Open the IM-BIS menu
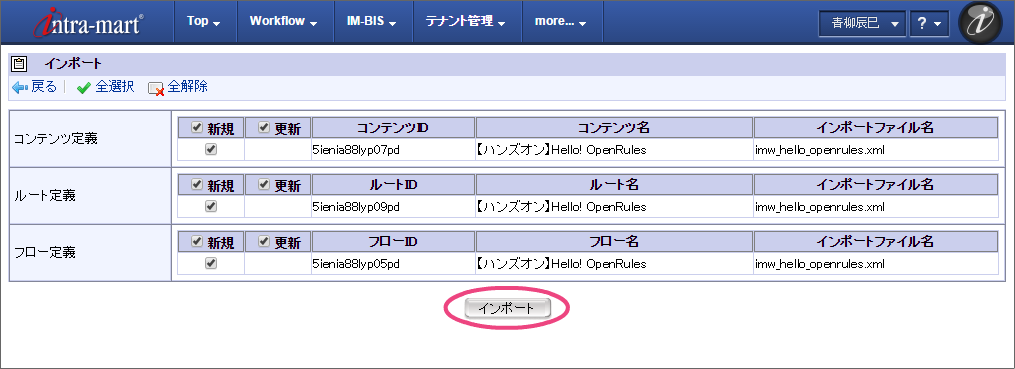The height and width of the screenshot is (369, 1015). [x=374, y=21]
